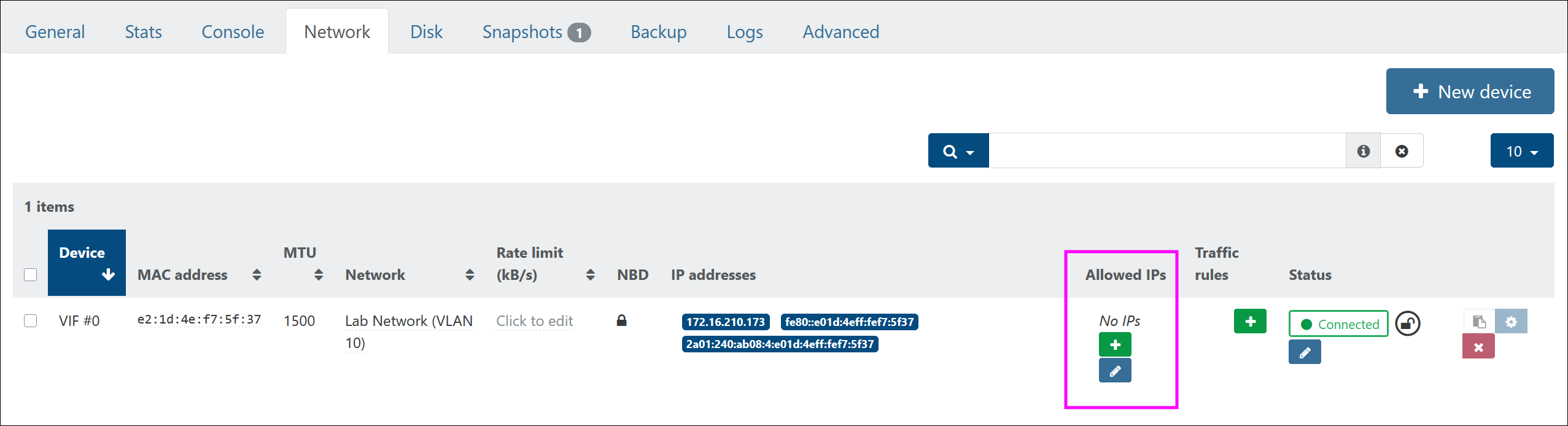The height and width of the screenshot is (426, 1568).
Task: Add a traffic rule with plus button
Action: [x=1250, y=321]
